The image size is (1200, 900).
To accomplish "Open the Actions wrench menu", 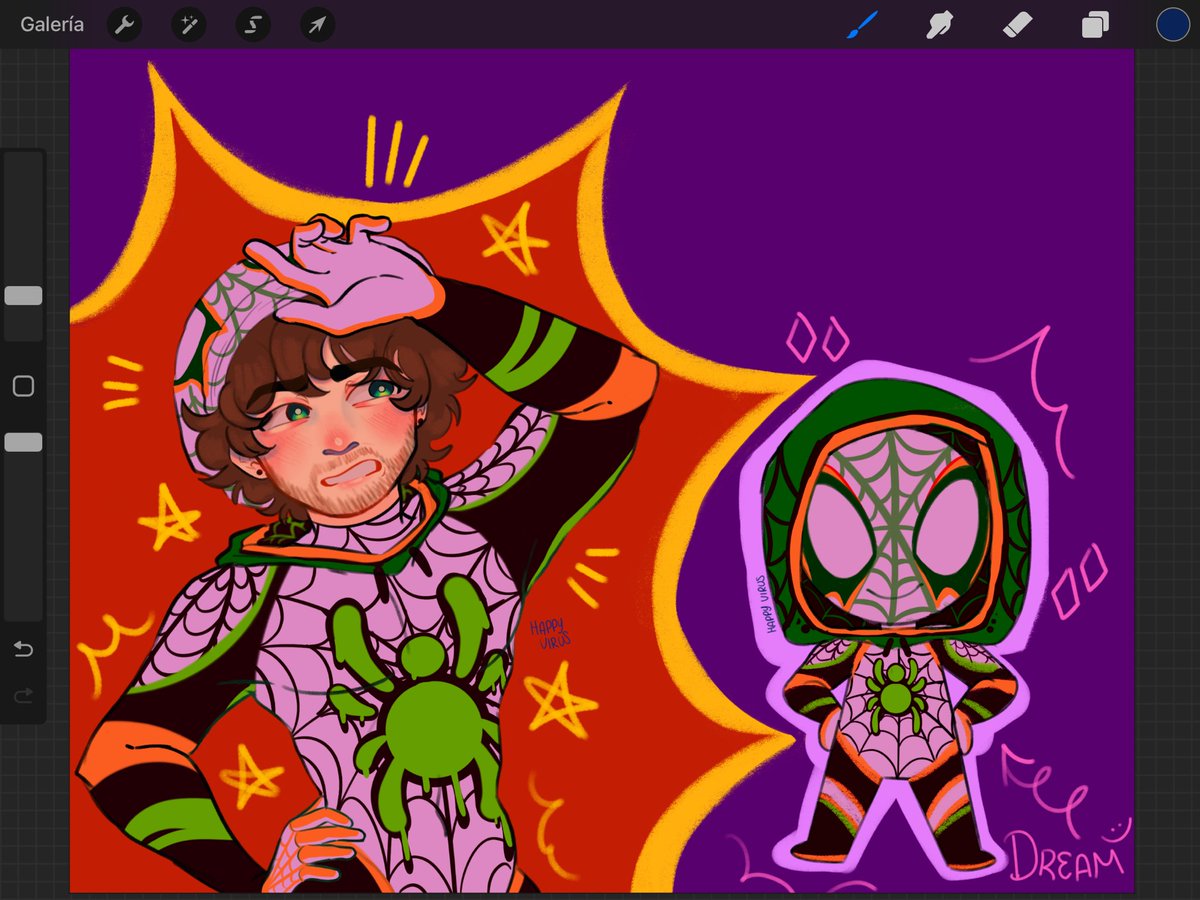I will [124, 25].
